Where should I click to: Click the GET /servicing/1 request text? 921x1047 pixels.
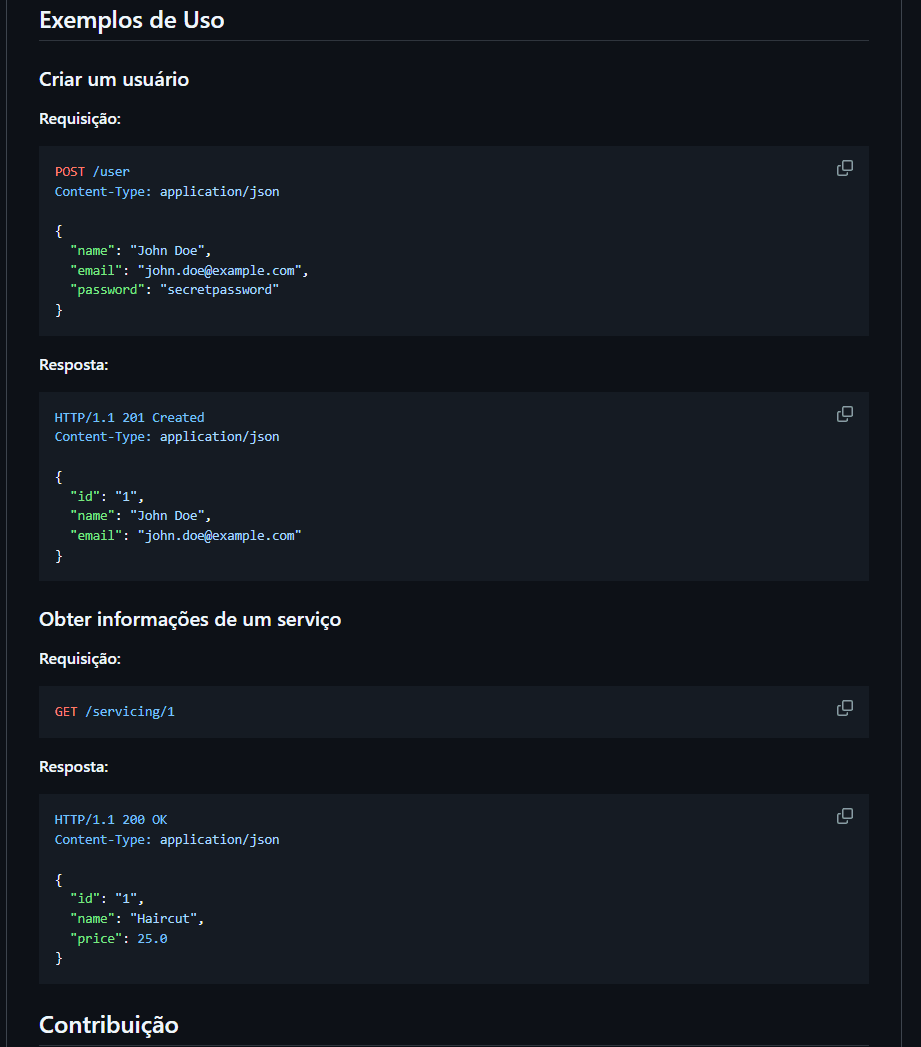pos(115,712)
